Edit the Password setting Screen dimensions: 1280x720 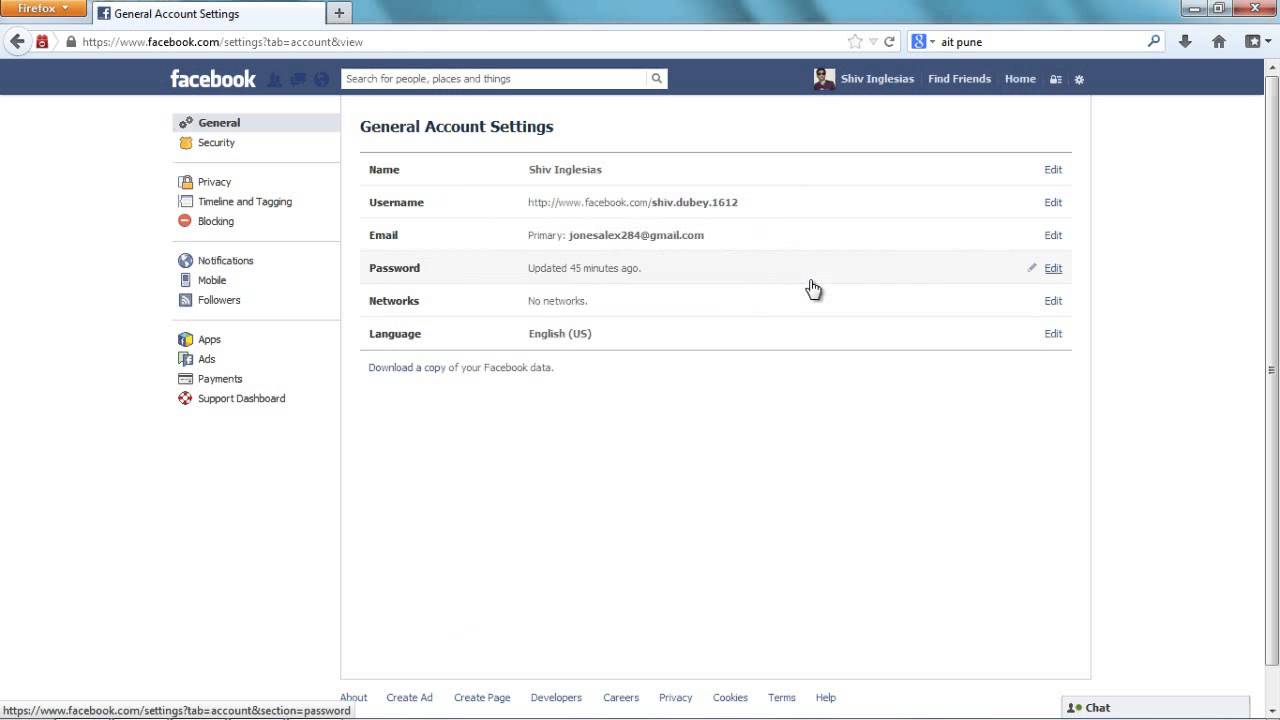[1053, 268]
